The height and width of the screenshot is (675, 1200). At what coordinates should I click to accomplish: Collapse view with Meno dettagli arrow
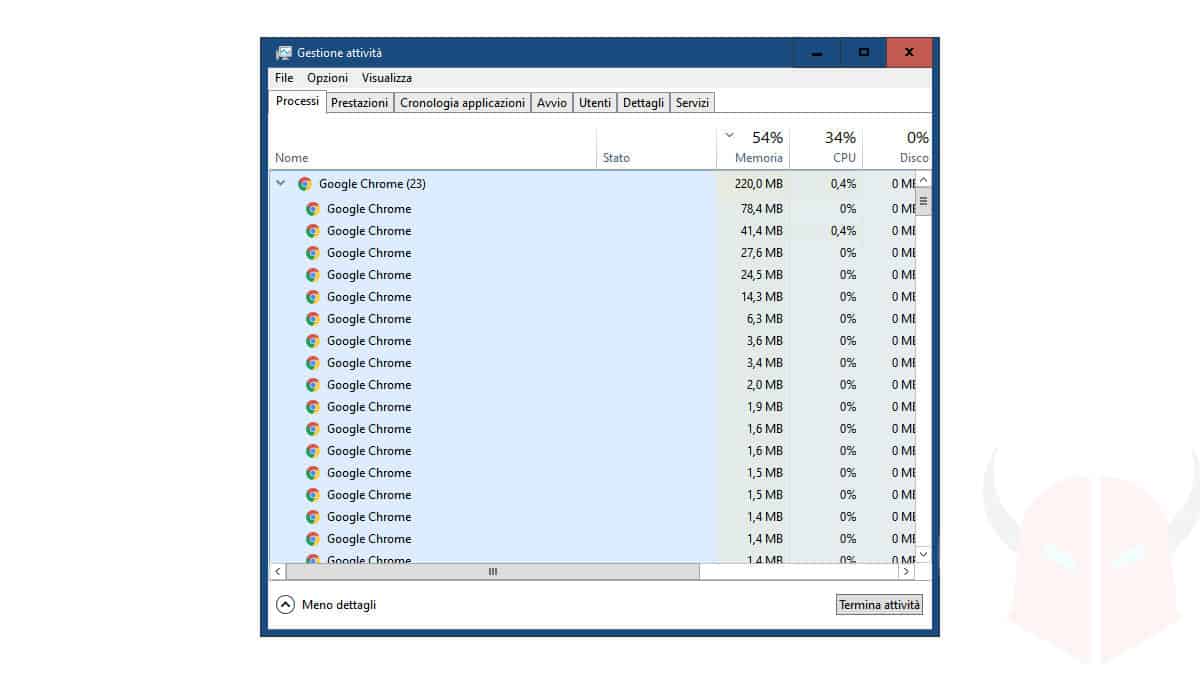[x=285, y=605]
